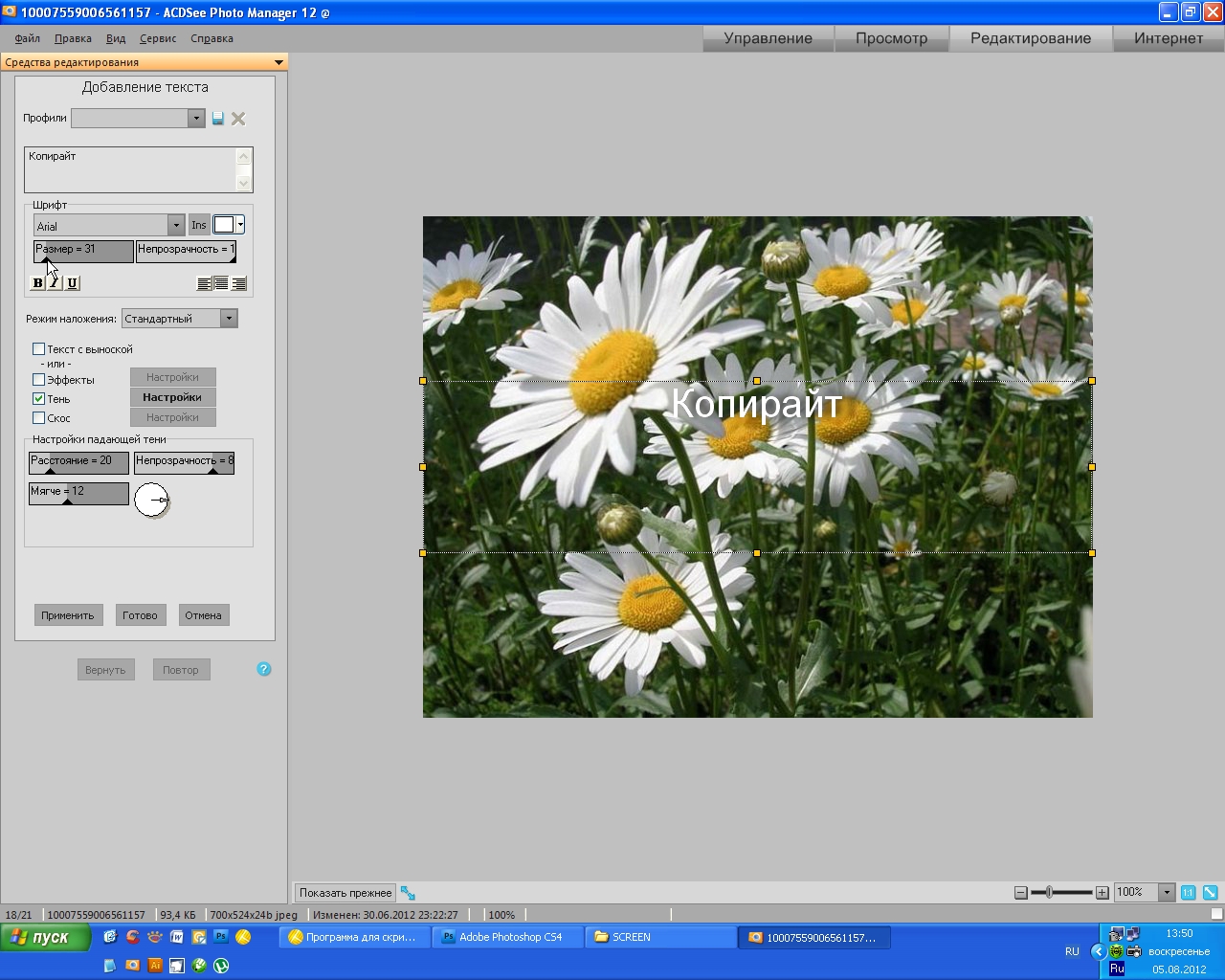Align text to the right
This screenshot has width=1225, height=980.
pyautogui.click(x=239, y=283)
